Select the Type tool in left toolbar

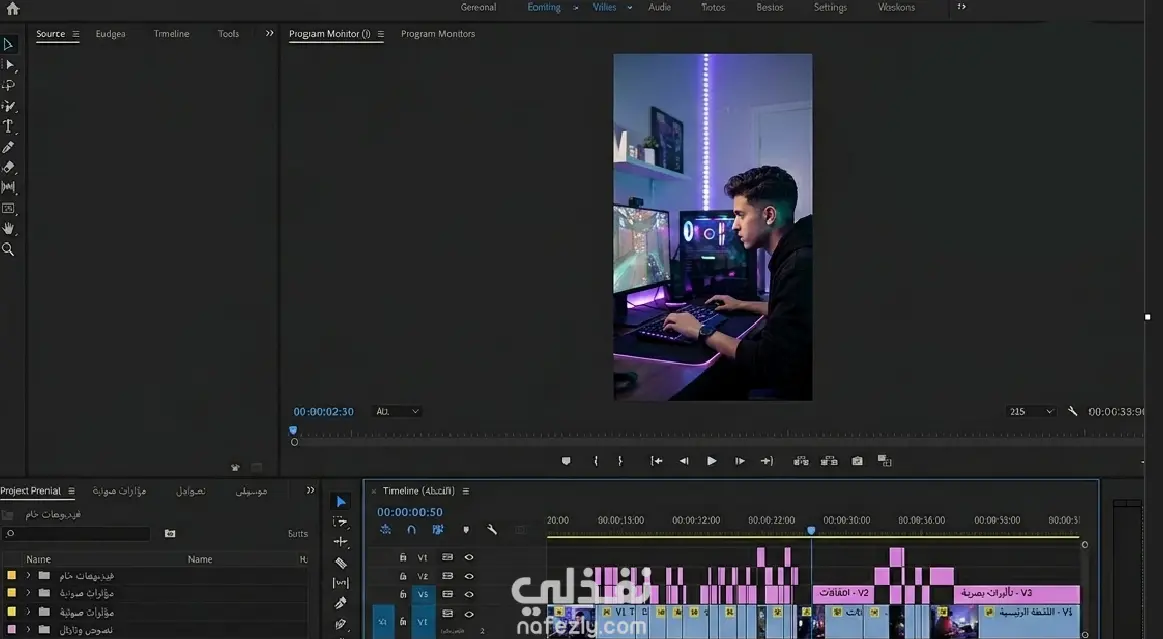point(8,127)
